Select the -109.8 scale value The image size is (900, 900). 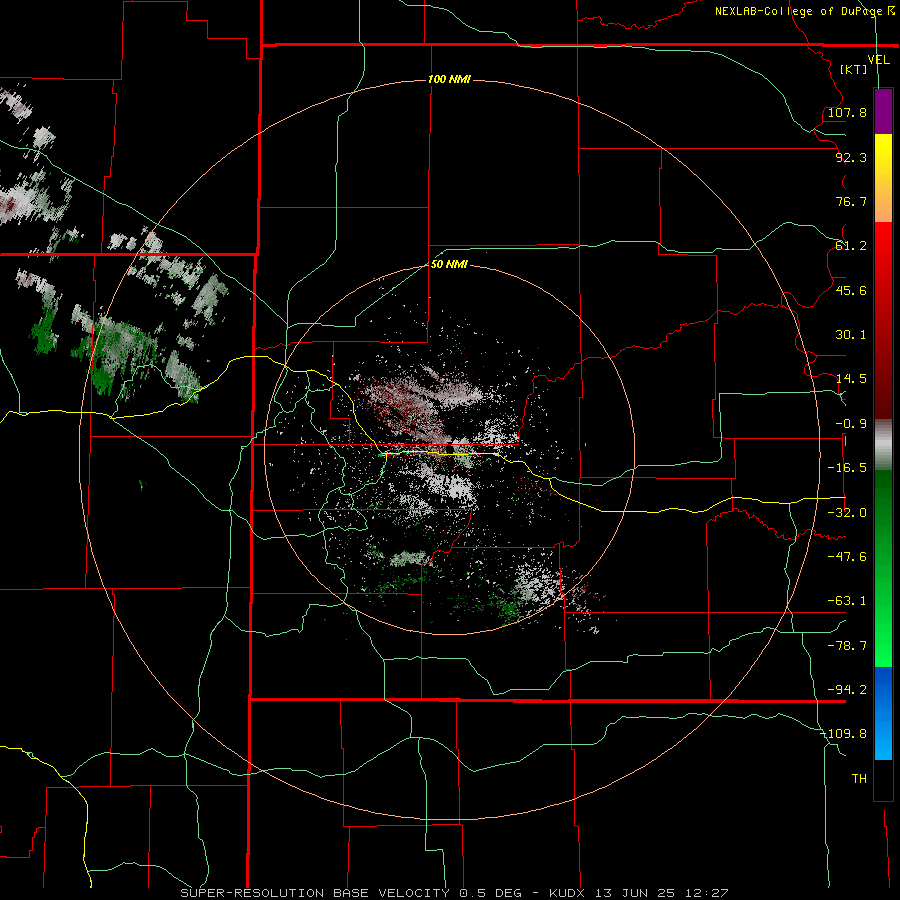pos(843,734)
